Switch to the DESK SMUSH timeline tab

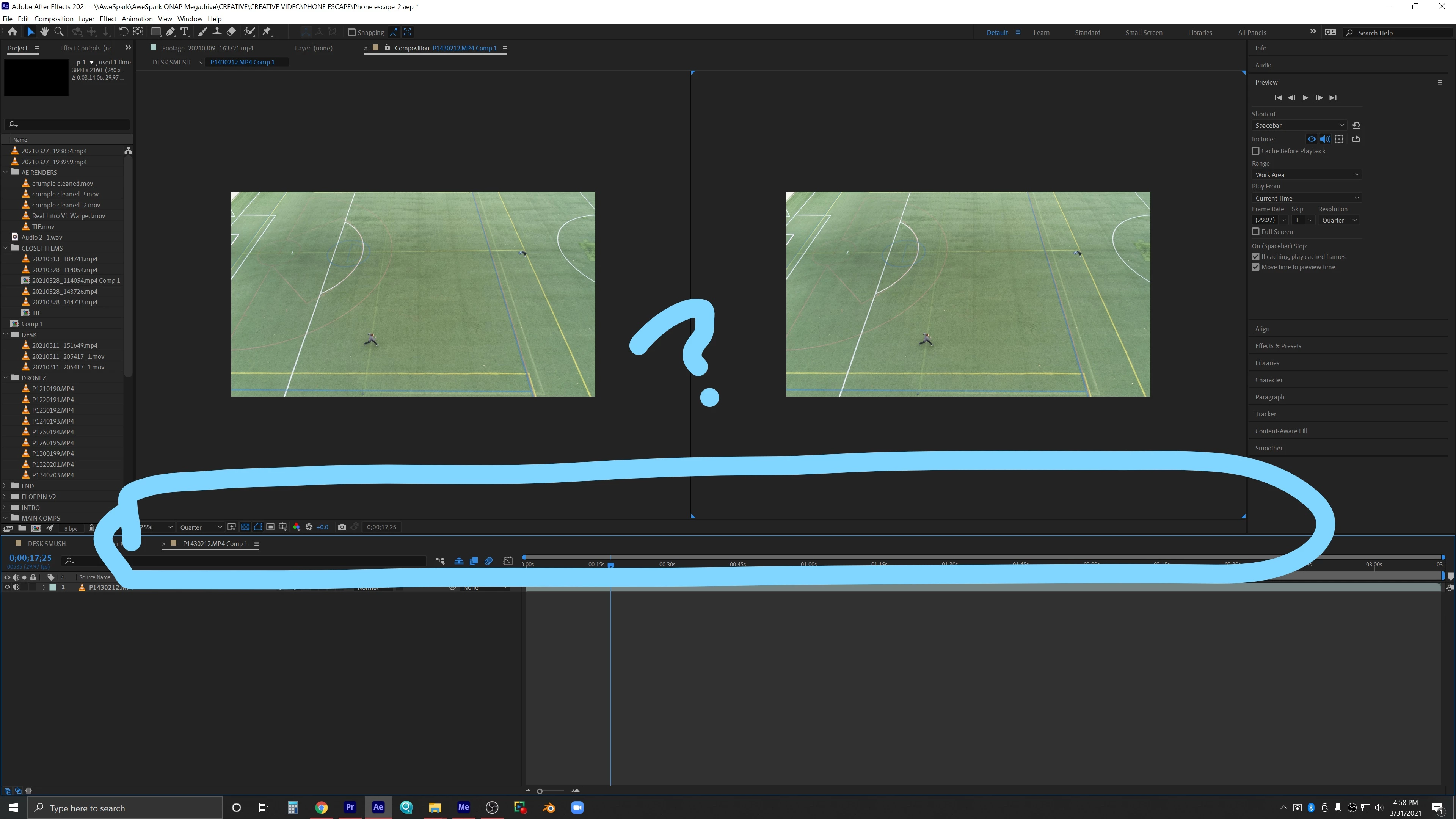pyautogui.click(x=47, y=543)
